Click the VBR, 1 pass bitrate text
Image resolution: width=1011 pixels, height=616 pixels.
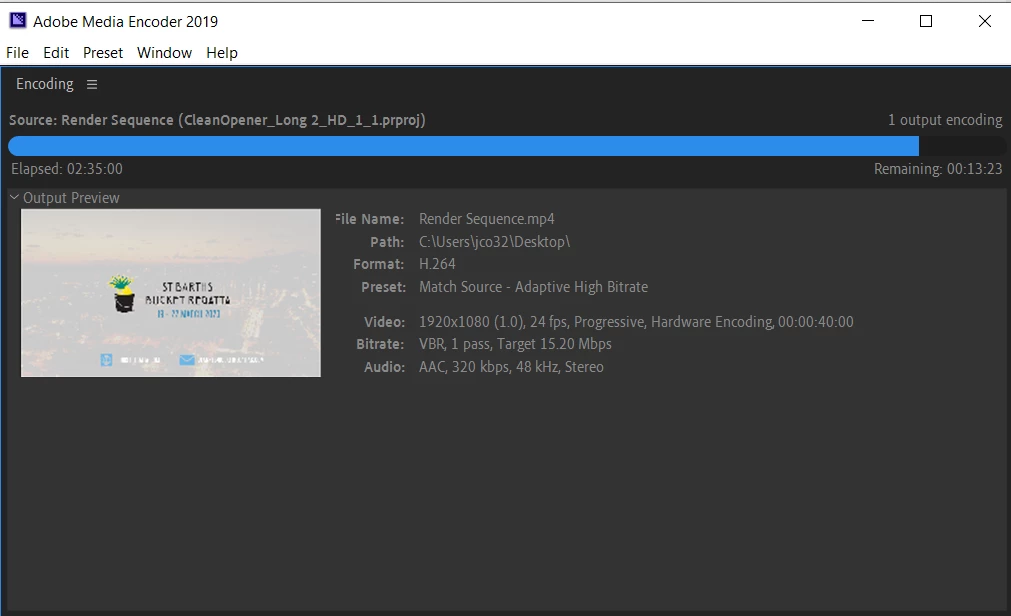click(515, 344)
